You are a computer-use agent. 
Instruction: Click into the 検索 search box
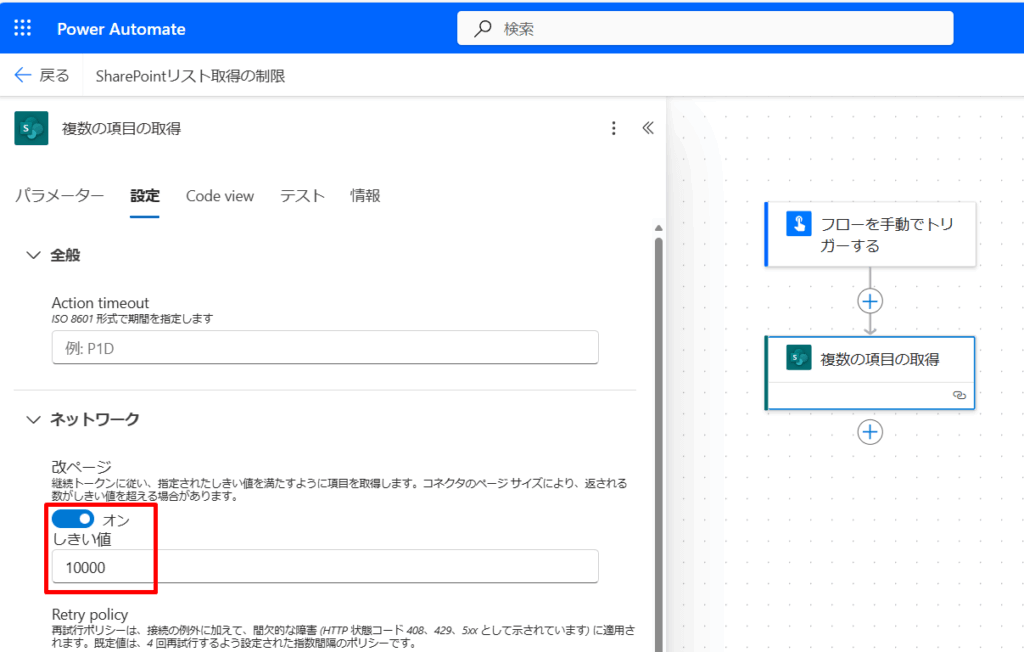coord(705,28)
